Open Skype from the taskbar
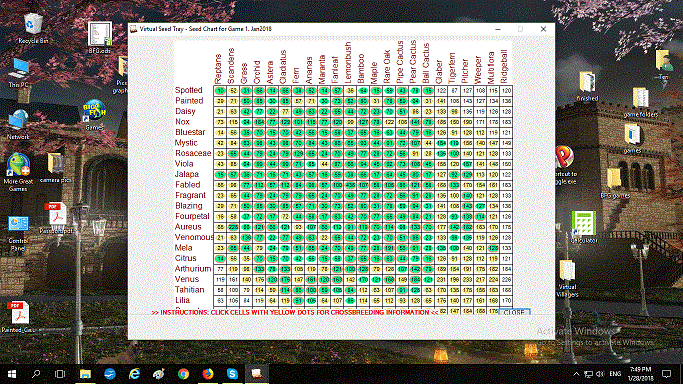This screenshot has height=384, width=683. pos(232,374)
